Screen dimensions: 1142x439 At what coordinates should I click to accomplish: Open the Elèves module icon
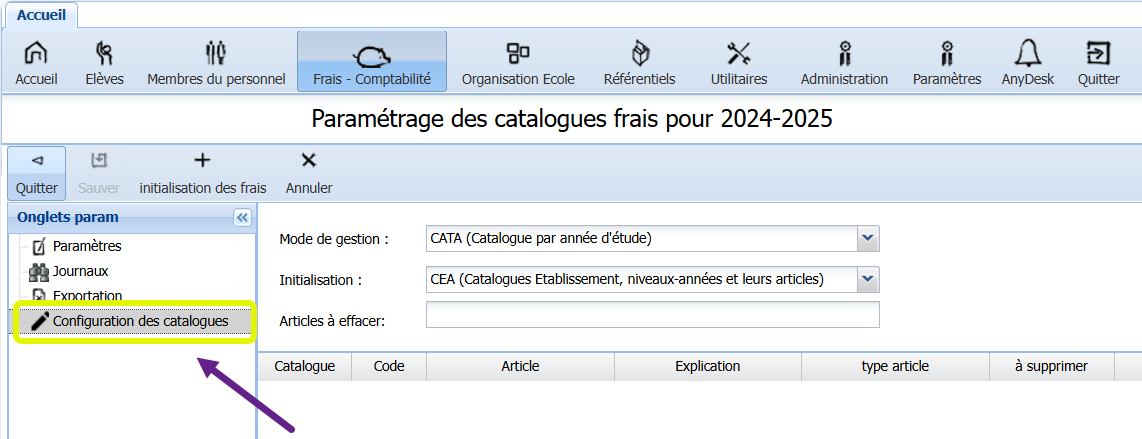pyautogui.click(x=104, y=63)
